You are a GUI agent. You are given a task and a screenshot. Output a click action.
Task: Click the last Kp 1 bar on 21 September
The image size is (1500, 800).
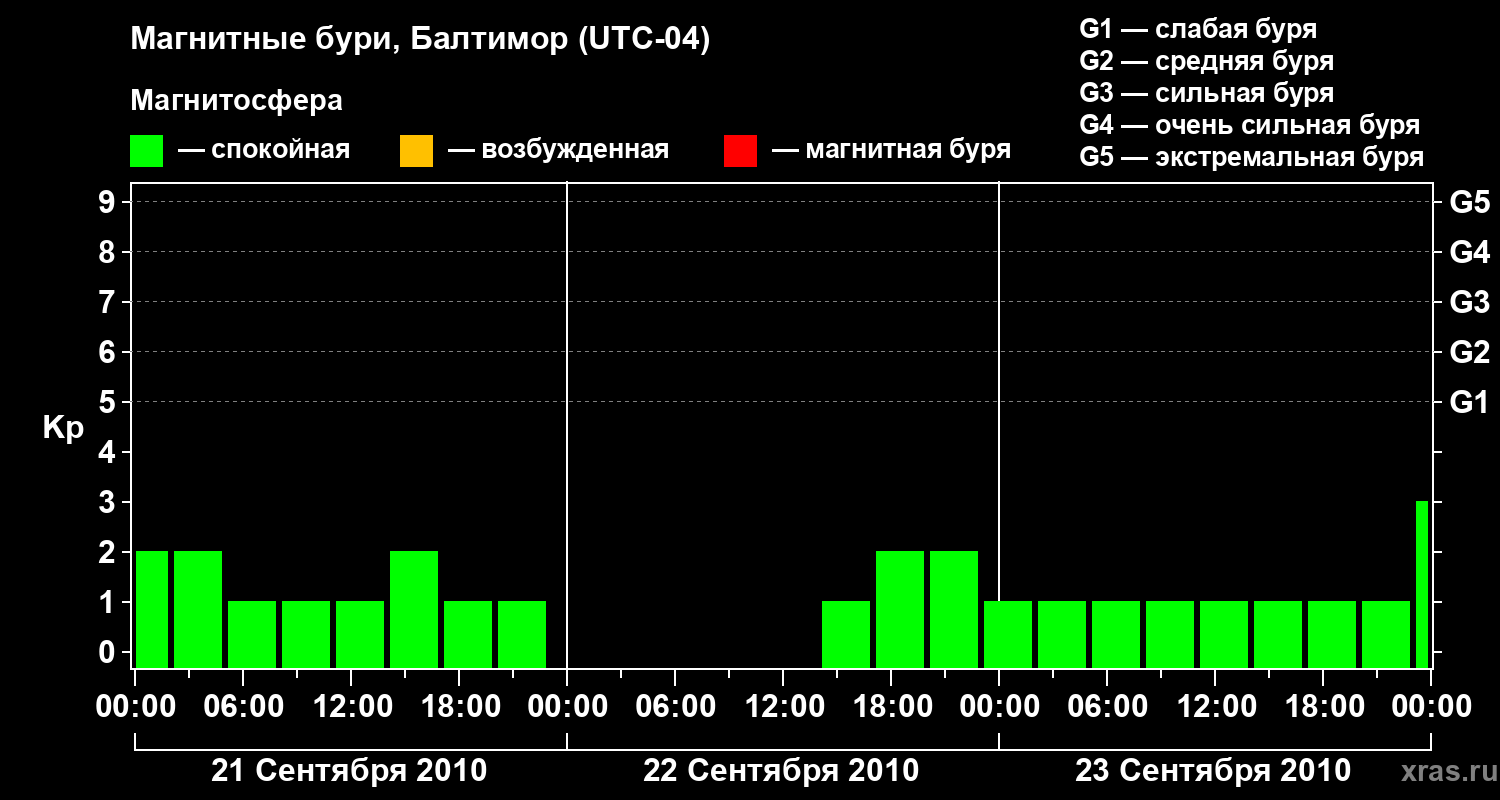[x=522, y=634]
